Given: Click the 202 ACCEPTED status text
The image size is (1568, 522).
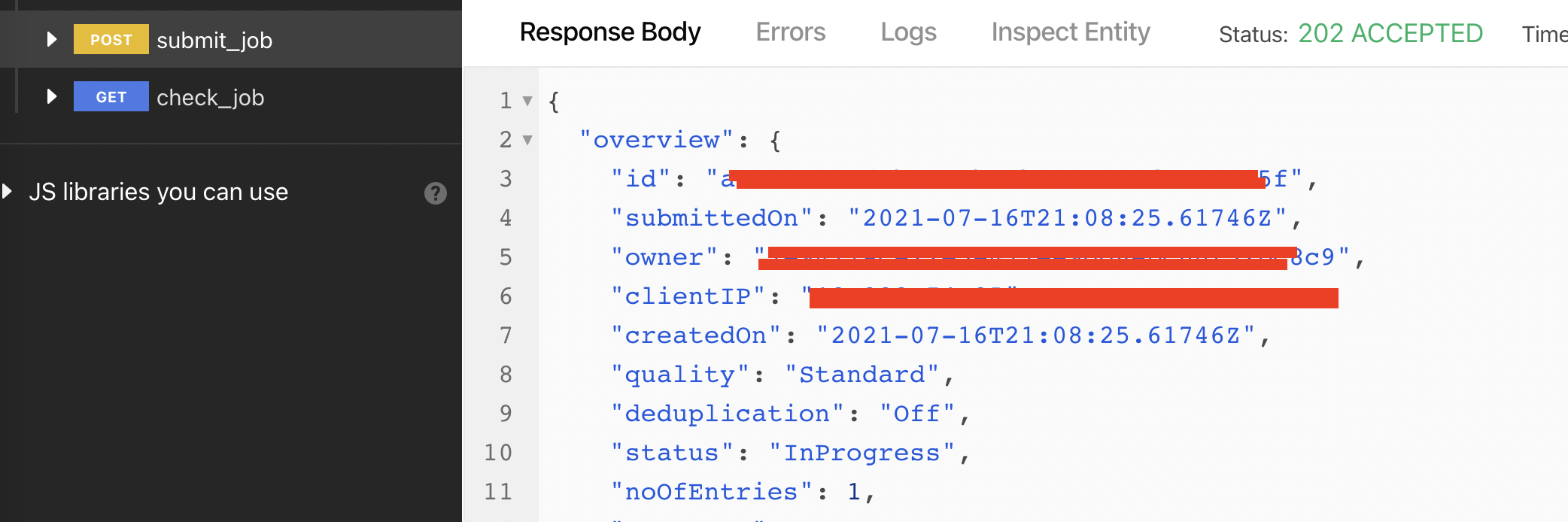Looking at the screenshot, I should pyautogui.click(x=1390, y=34).
